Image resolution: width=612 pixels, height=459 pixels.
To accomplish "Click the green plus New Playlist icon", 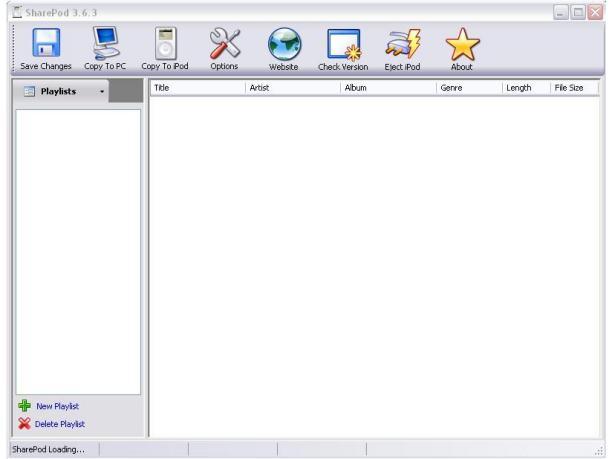I will [24, 406].
